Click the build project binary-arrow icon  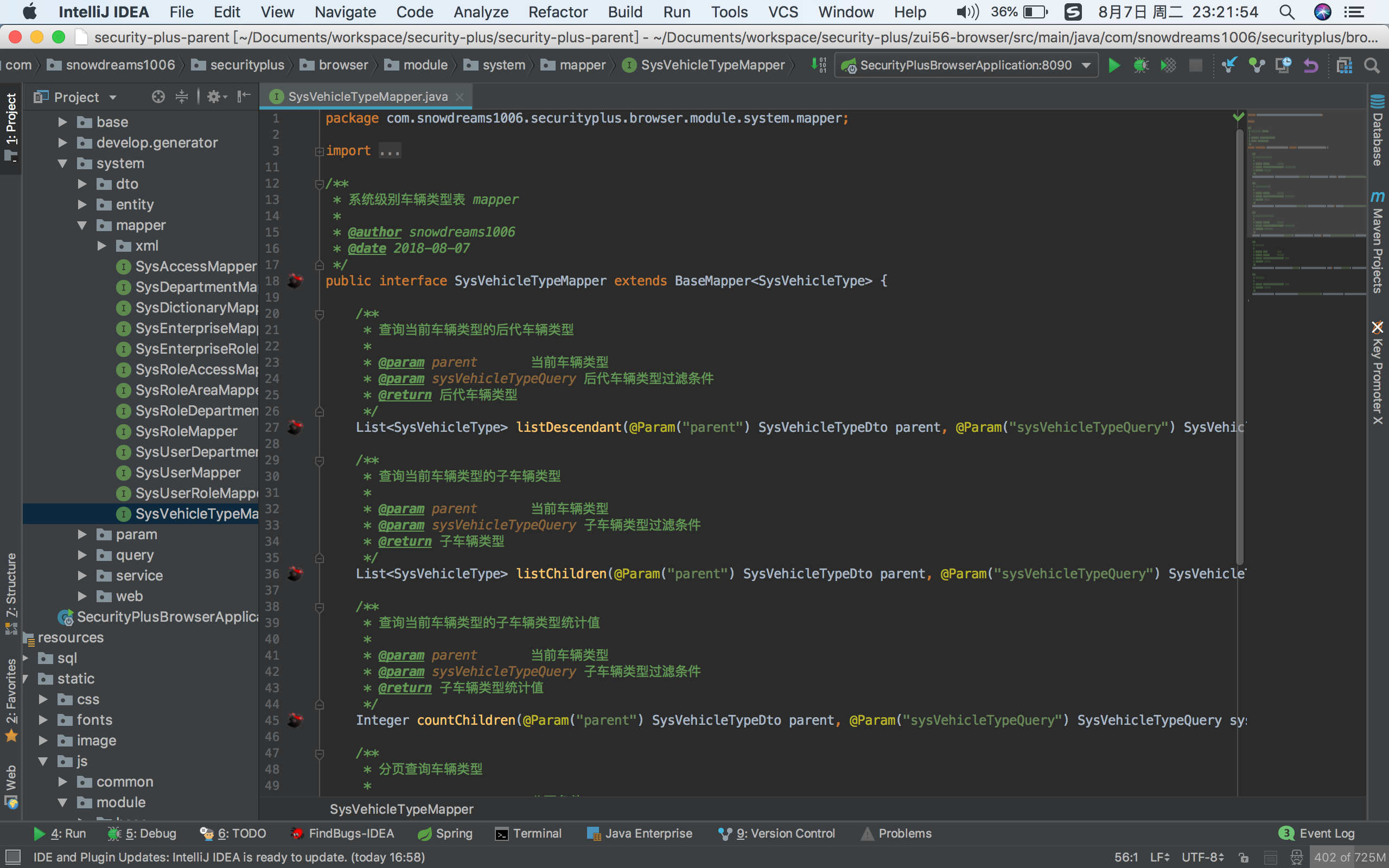pyautogui.click(x=819, y=66)
